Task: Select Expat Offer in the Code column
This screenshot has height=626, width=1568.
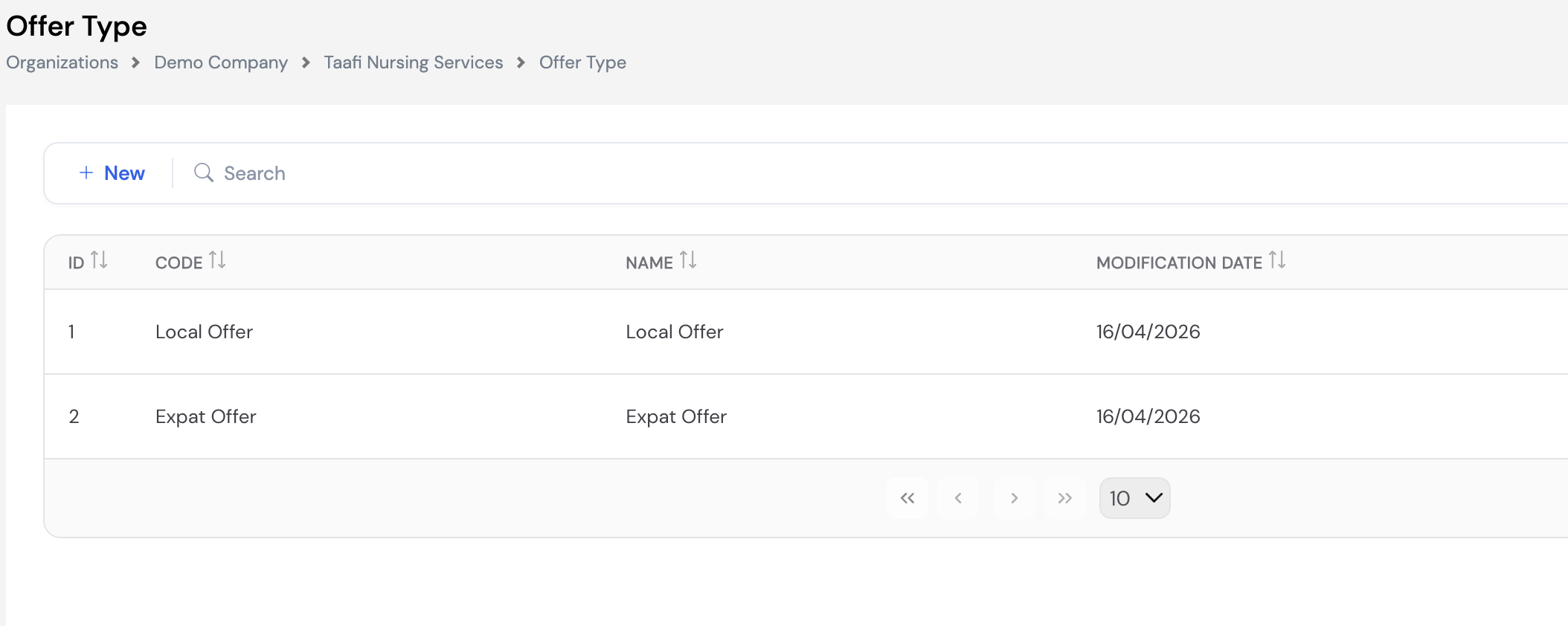Action: pyautogui.click(x=206, y=416)
